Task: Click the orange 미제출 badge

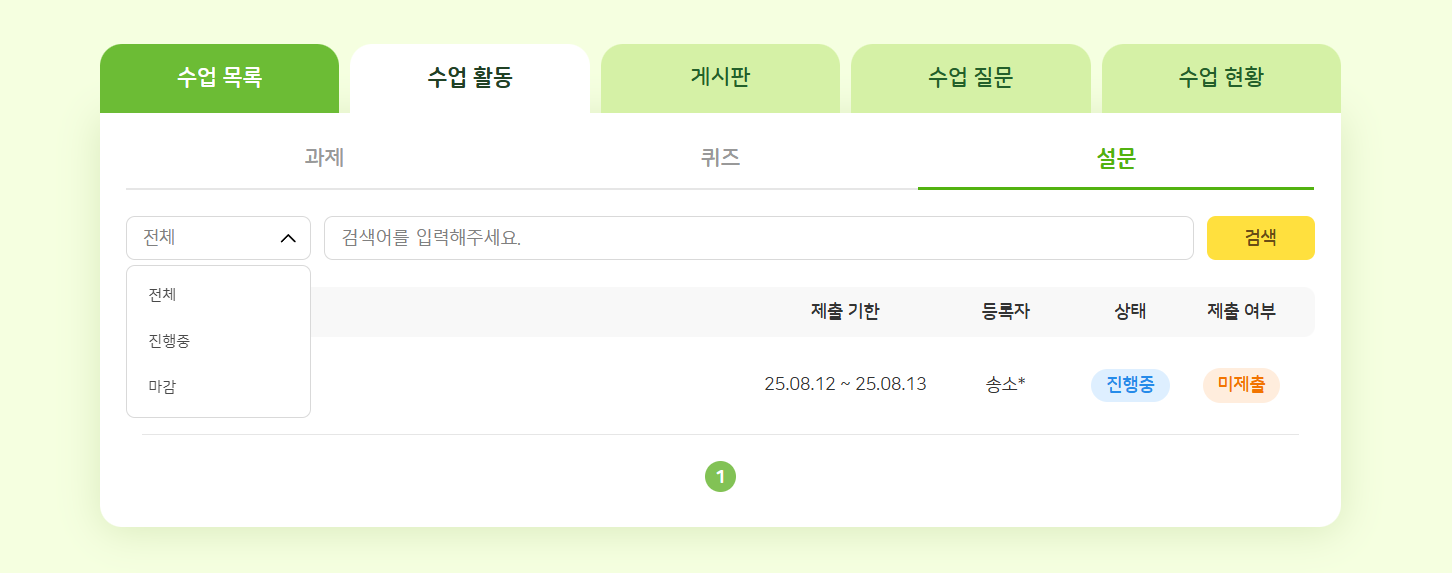Action: click(1241, 384)
